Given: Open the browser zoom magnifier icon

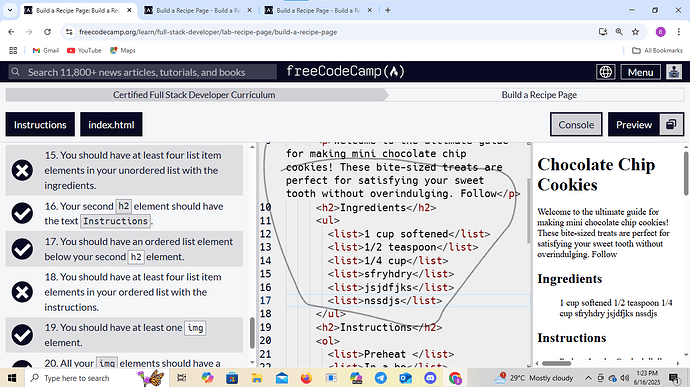Looking at the screenshot, I should click(x=619, y=32).
